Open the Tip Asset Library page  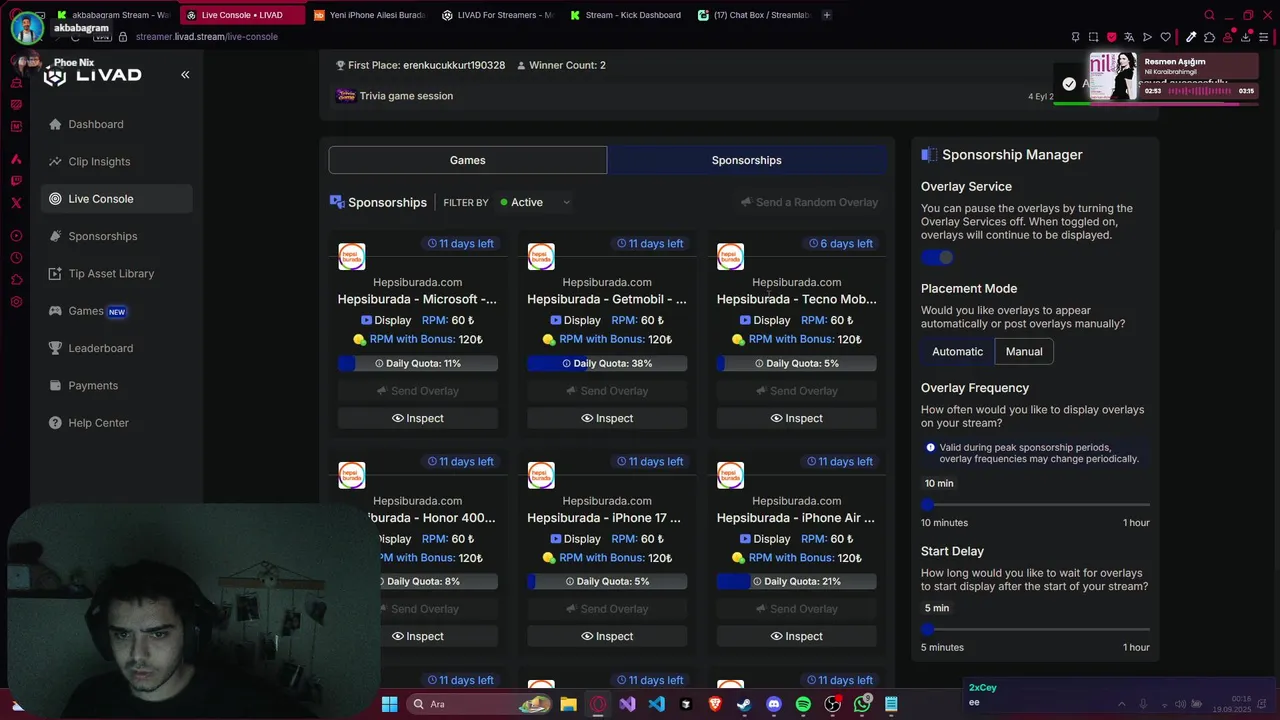(x=117, y=273)
